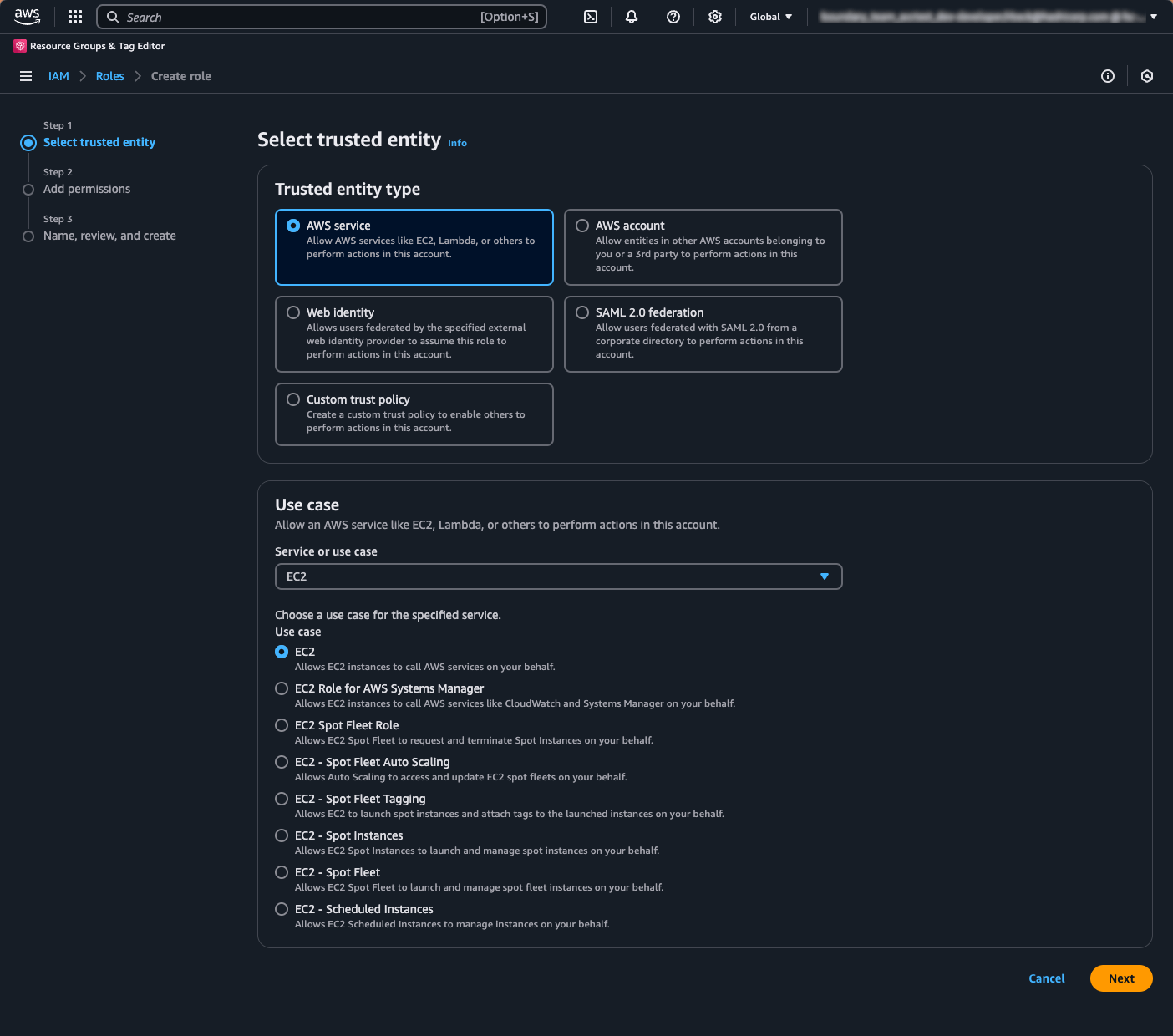Open the help question mark menu
This screenshot has width=1173, height=1036.
click(x=673, y=17)
